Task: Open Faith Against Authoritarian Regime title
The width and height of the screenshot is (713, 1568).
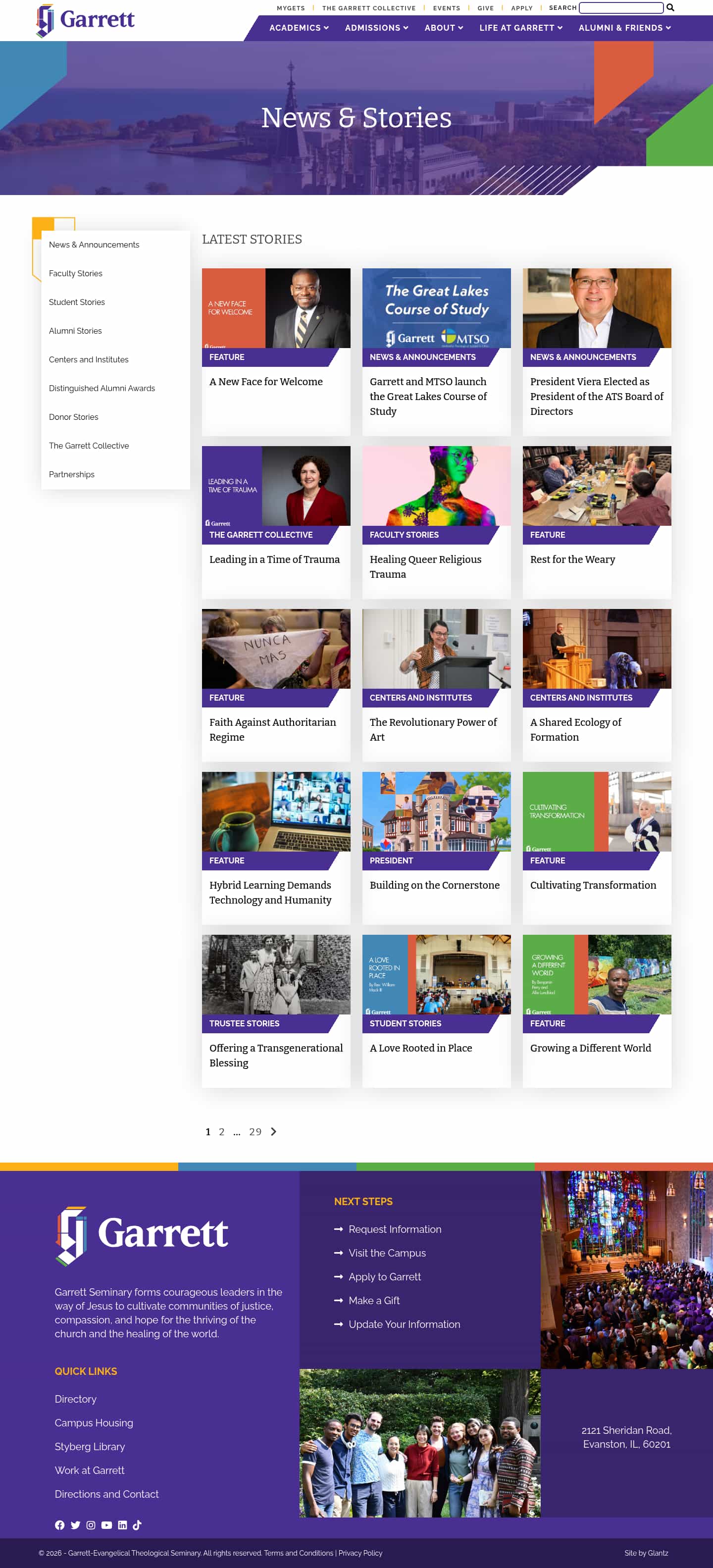Action: (273, 729)
